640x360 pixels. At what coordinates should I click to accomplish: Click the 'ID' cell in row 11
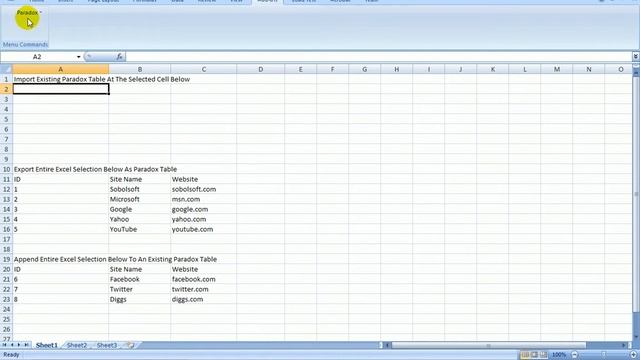61,179
